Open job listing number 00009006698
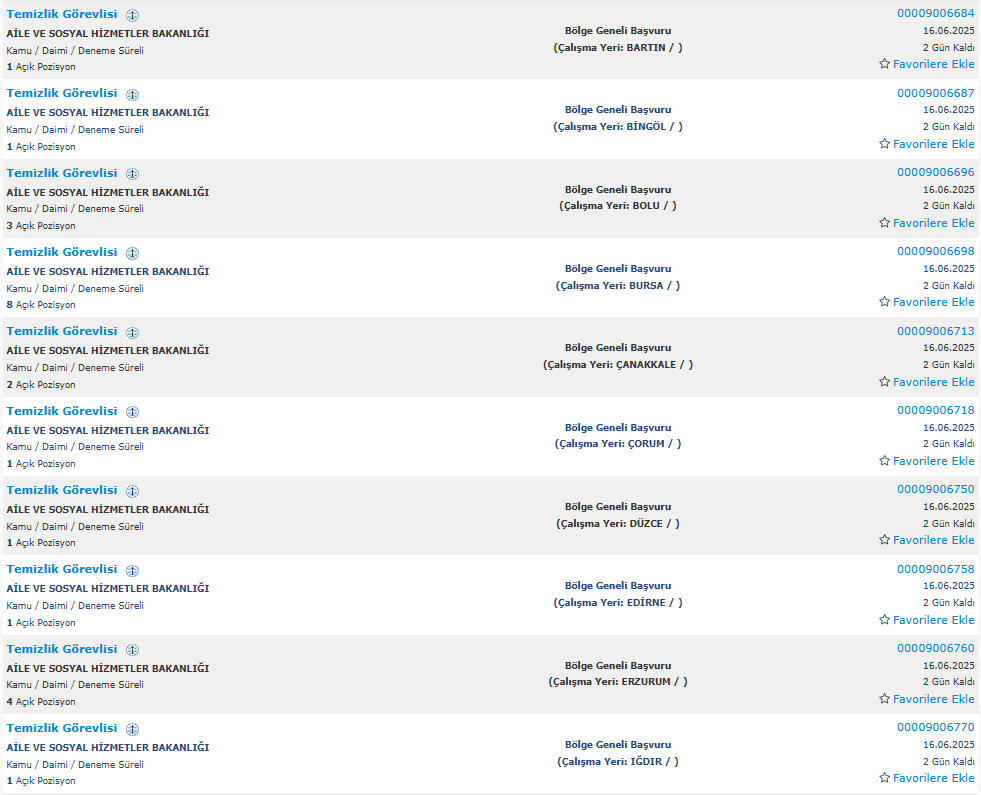Screen dimensions: 981x795 click(935, 251)
